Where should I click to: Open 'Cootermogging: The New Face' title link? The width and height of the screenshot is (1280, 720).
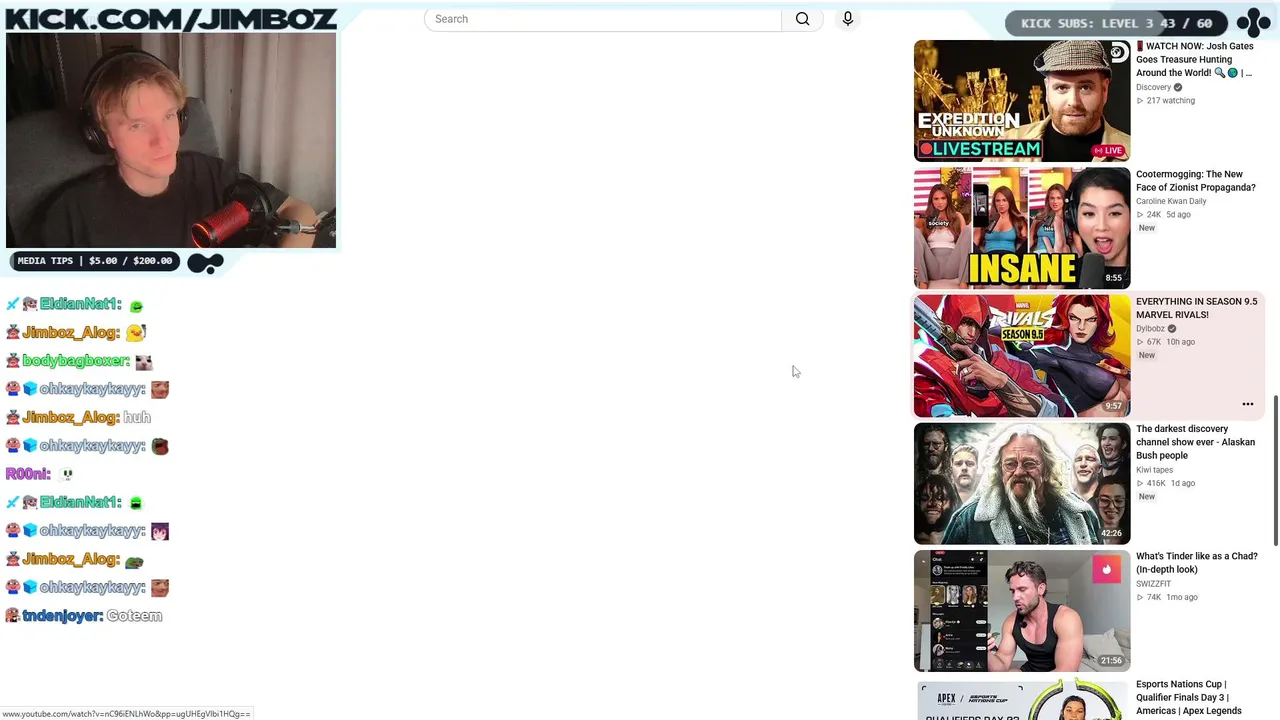pos(1196,181)
